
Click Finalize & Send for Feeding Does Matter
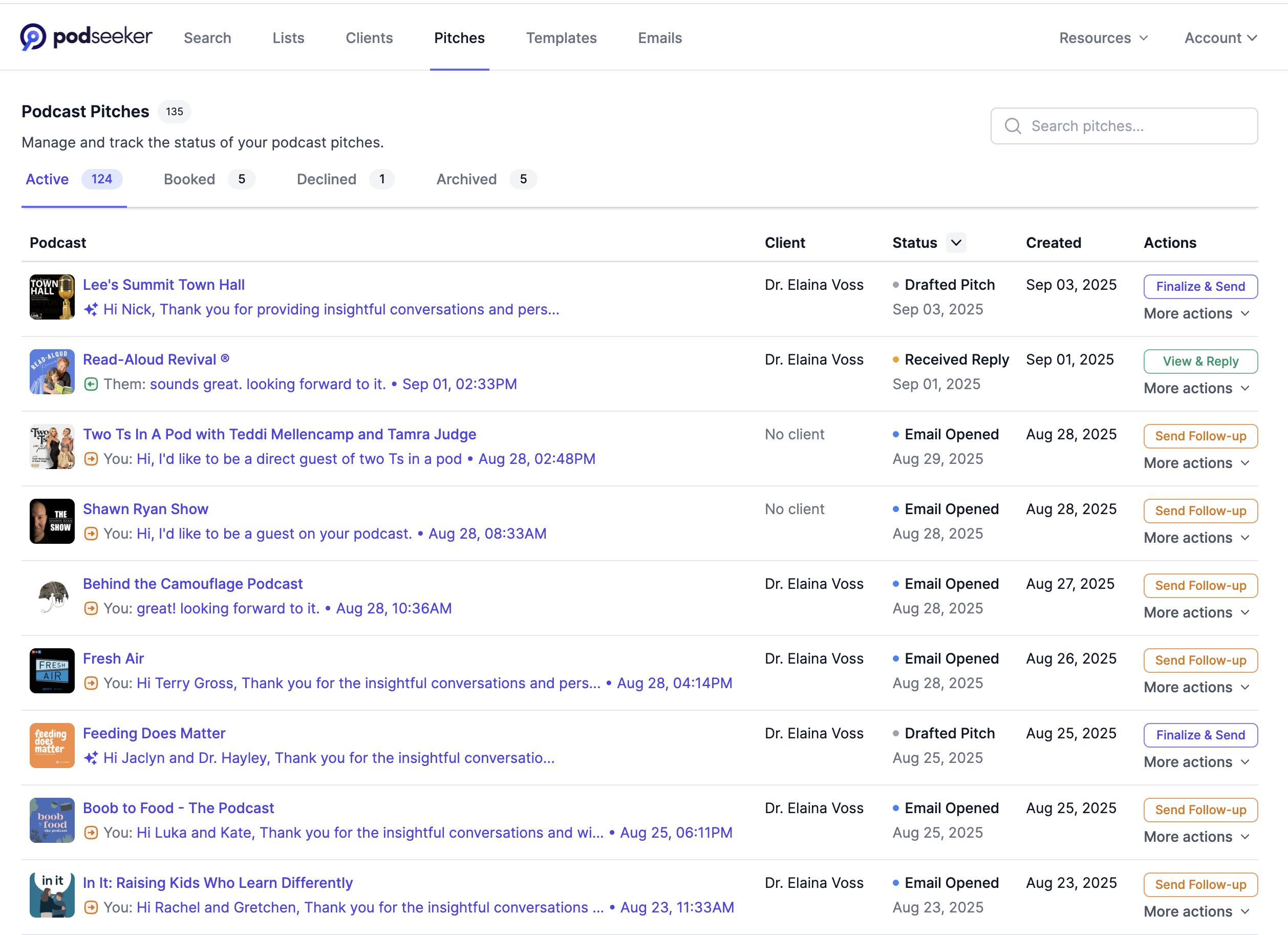click(x=1200, y=735)
